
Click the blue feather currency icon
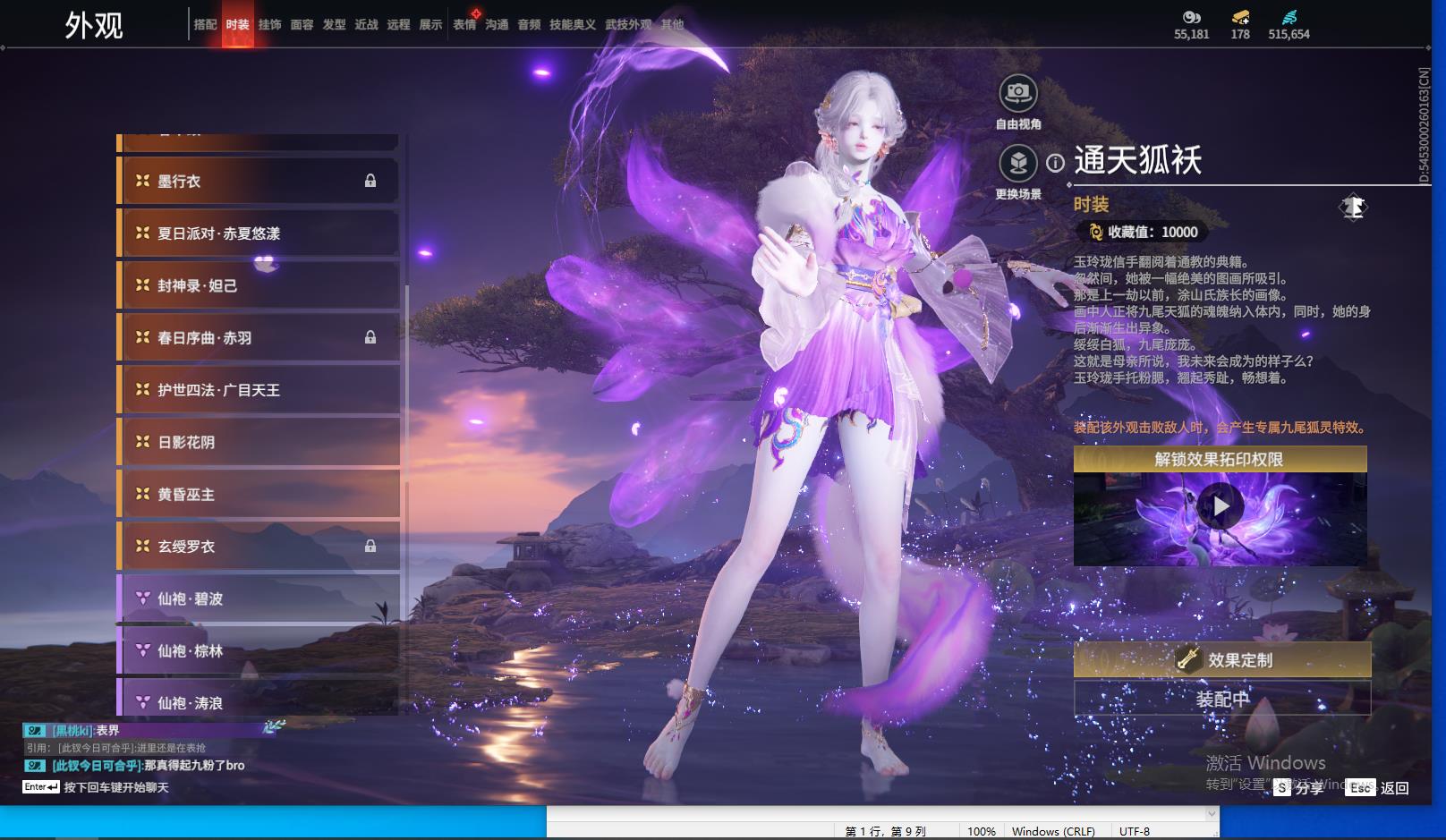[x=1289, y=17]
